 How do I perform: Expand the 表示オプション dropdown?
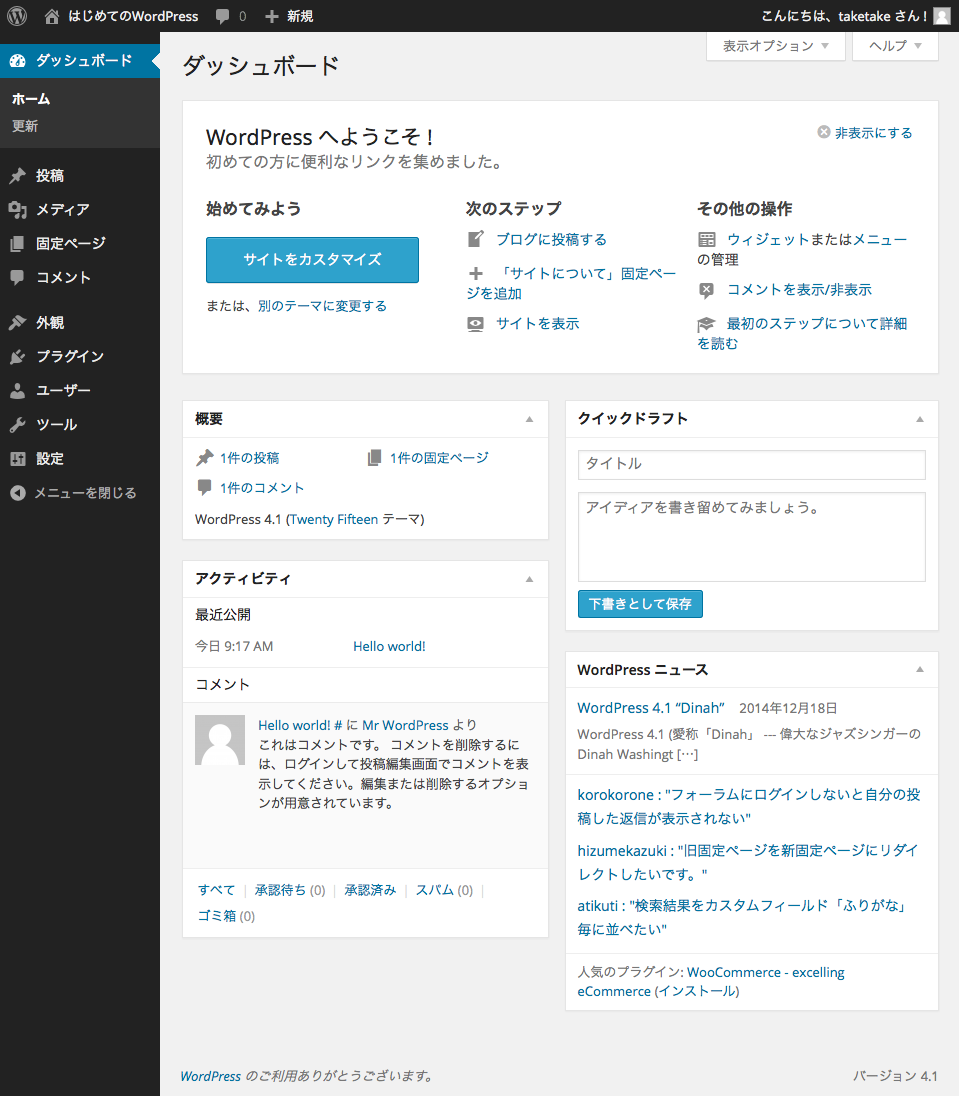(776, 46)
